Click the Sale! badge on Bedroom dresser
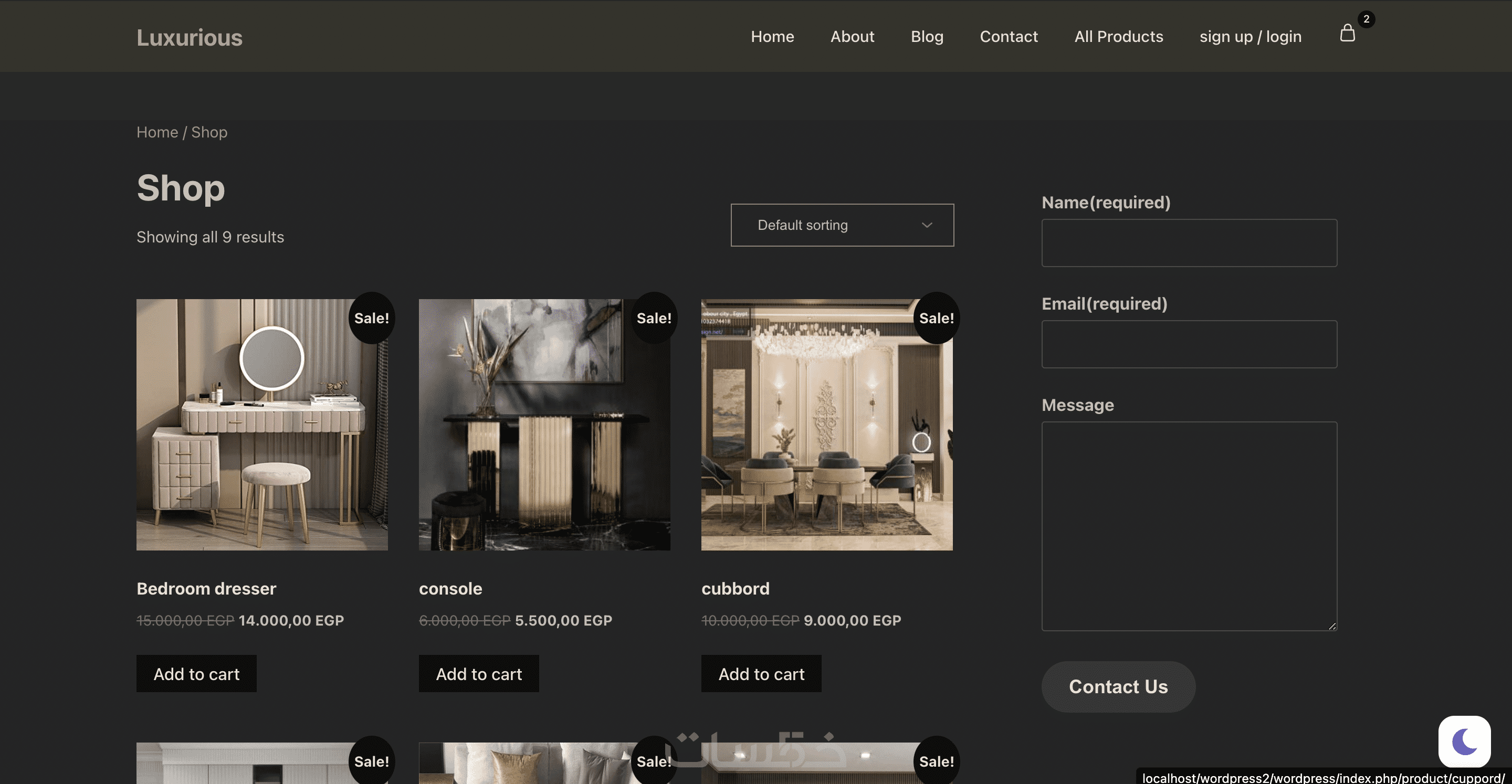 pyautogui.click(x=371, y=318)
